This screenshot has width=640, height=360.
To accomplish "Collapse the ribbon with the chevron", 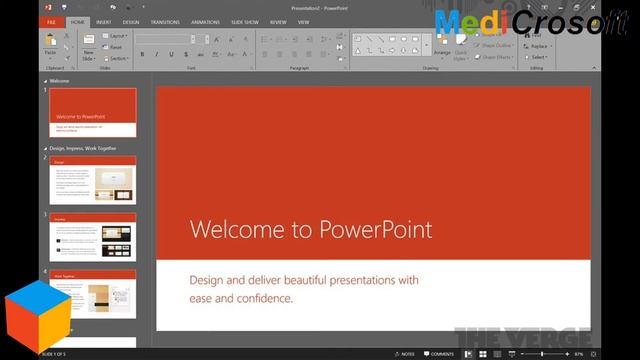I will click(x=594, y=68).
